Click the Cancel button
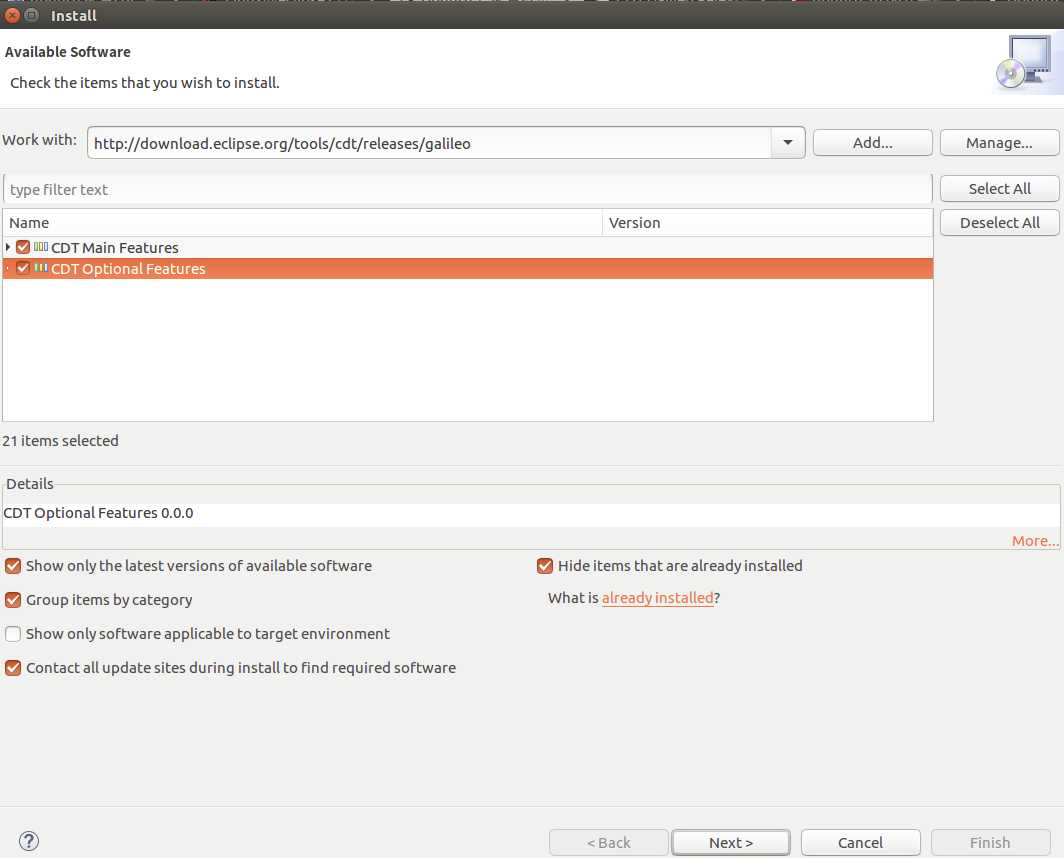Viewport: 1064px width, 858px height. coord(860,842)
